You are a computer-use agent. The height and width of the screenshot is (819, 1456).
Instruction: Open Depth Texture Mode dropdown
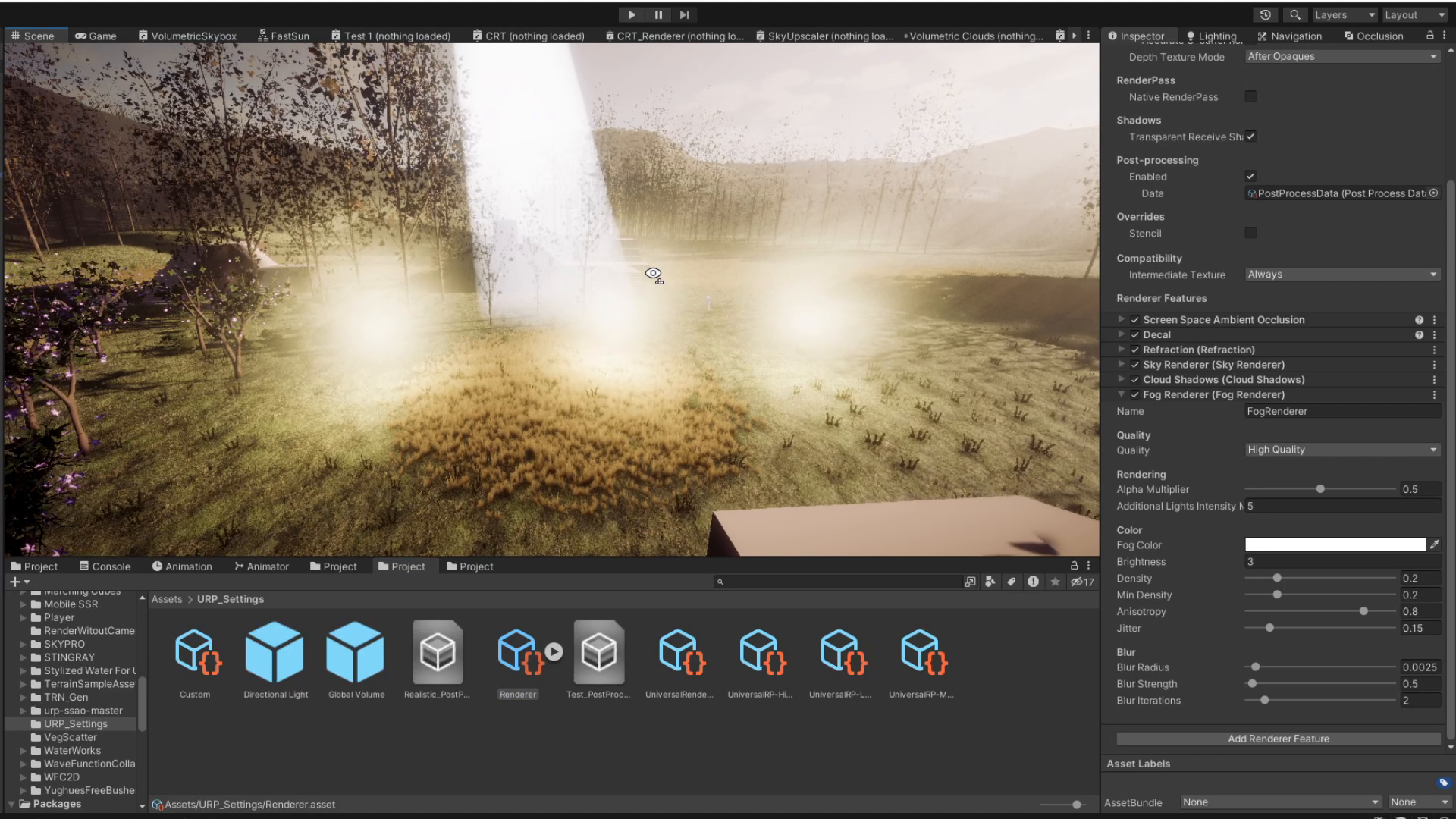point(1342,56)
